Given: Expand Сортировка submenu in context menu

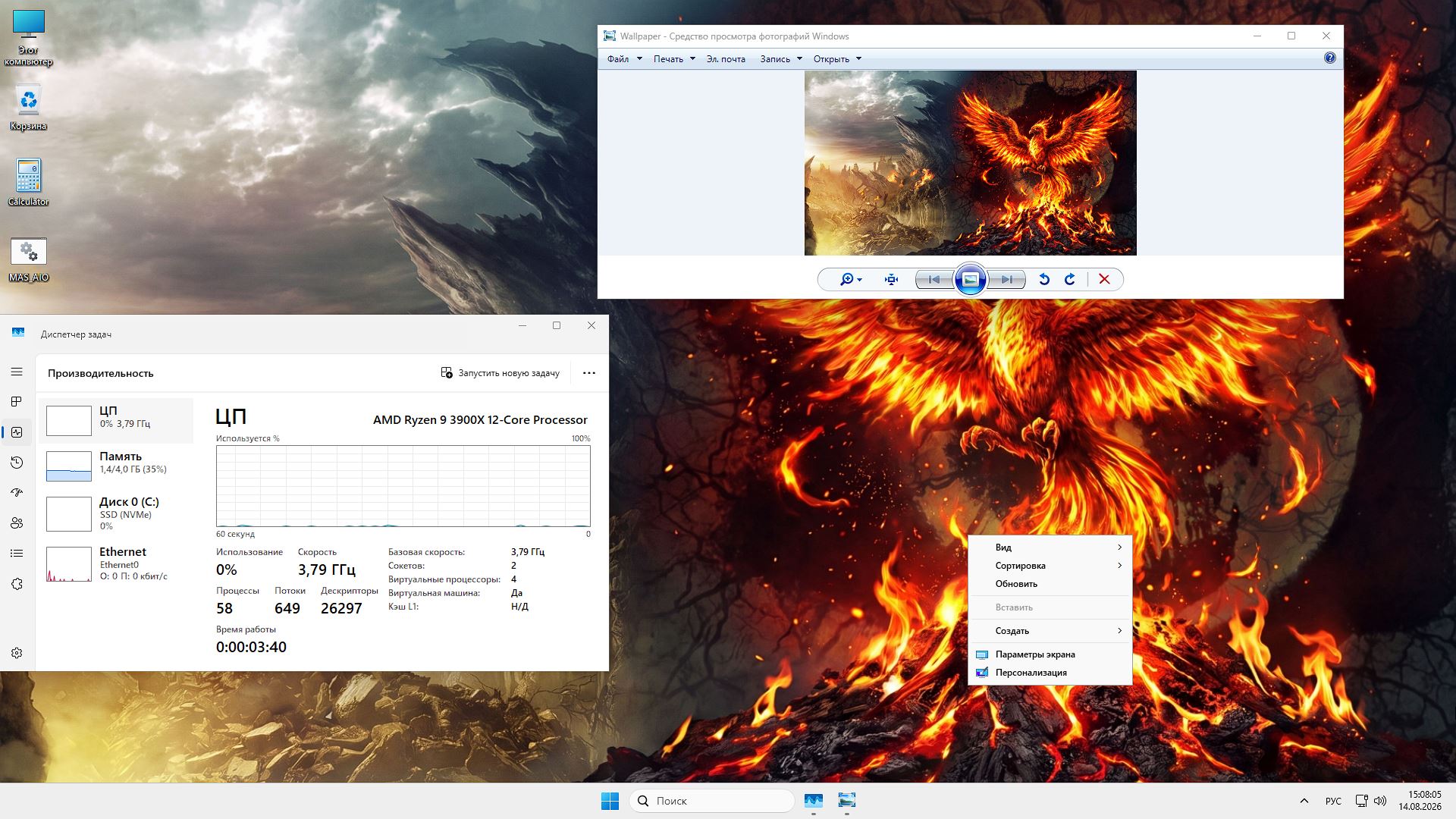Looking at the screenshot, I should coord(1050,566).
